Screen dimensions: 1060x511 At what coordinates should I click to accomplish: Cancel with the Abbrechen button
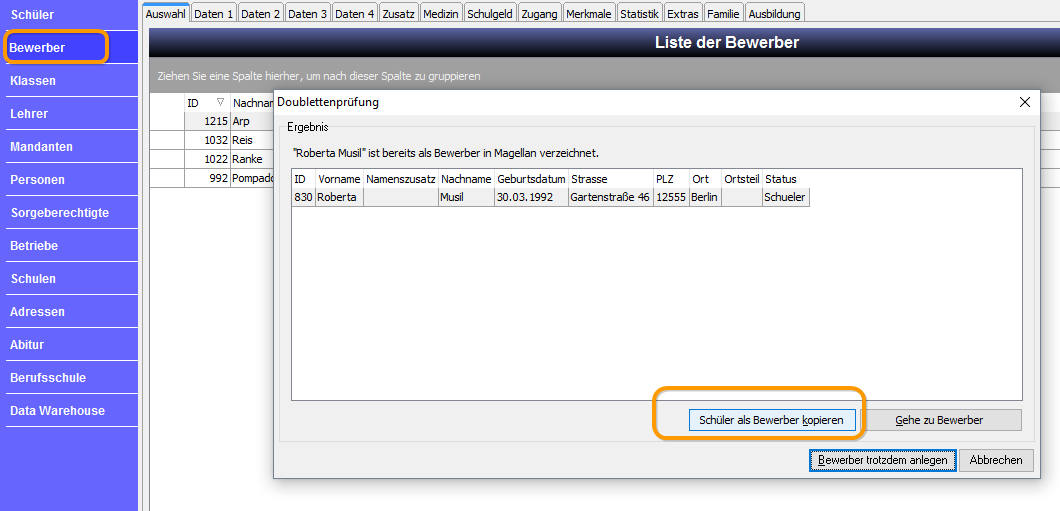996,460
